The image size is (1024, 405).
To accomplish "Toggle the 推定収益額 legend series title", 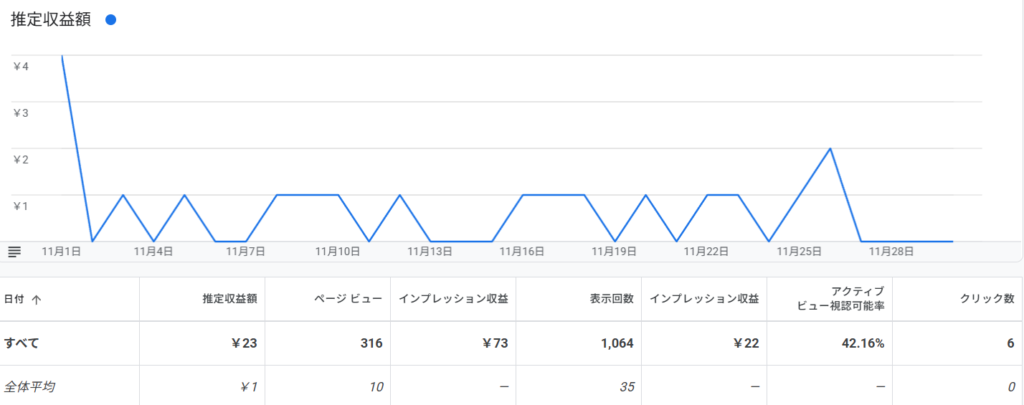I will (x=50, y=20).
